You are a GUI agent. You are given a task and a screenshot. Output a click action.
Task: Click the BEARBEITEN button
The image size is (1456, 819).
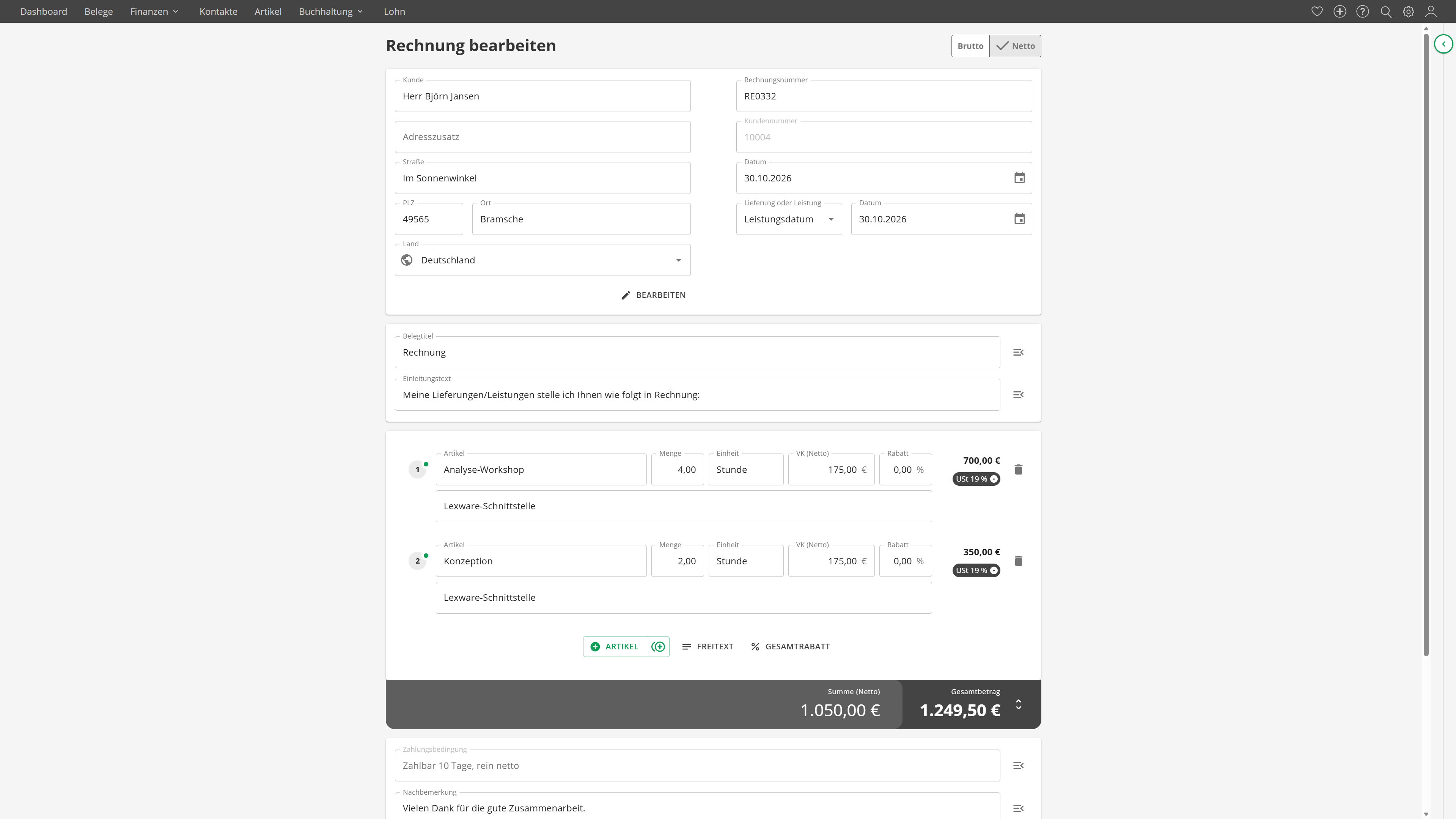[653, 295]
